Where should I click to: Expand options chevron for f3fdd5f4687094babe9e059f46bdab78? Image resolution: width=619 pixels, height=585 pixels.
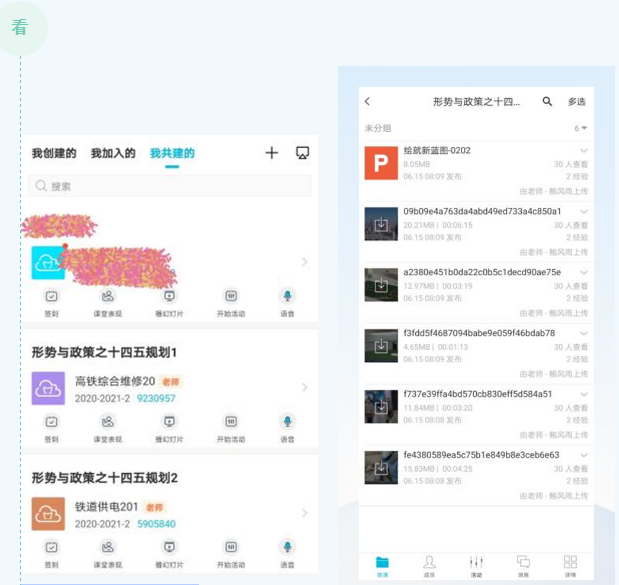[584, 333]
